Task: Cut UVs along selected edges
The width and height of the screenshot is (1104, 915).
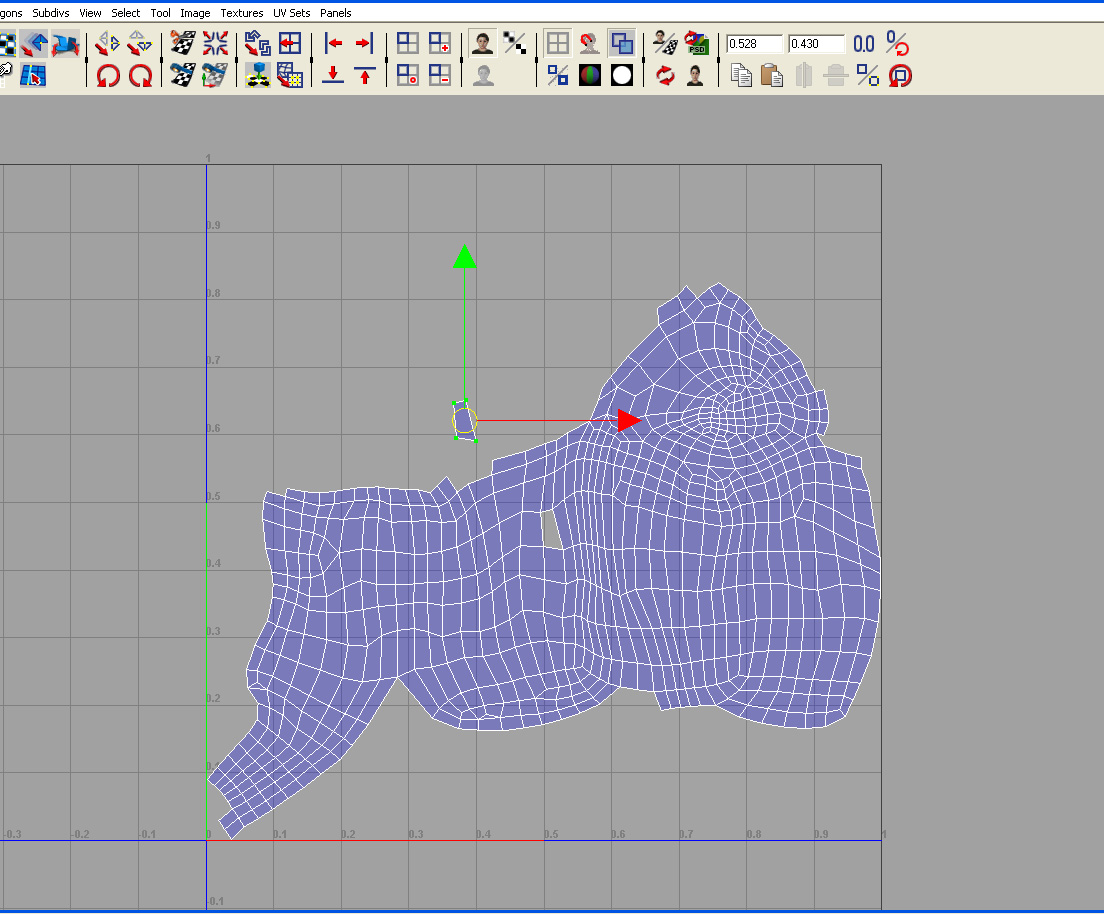Action: (x=182, y=43)
